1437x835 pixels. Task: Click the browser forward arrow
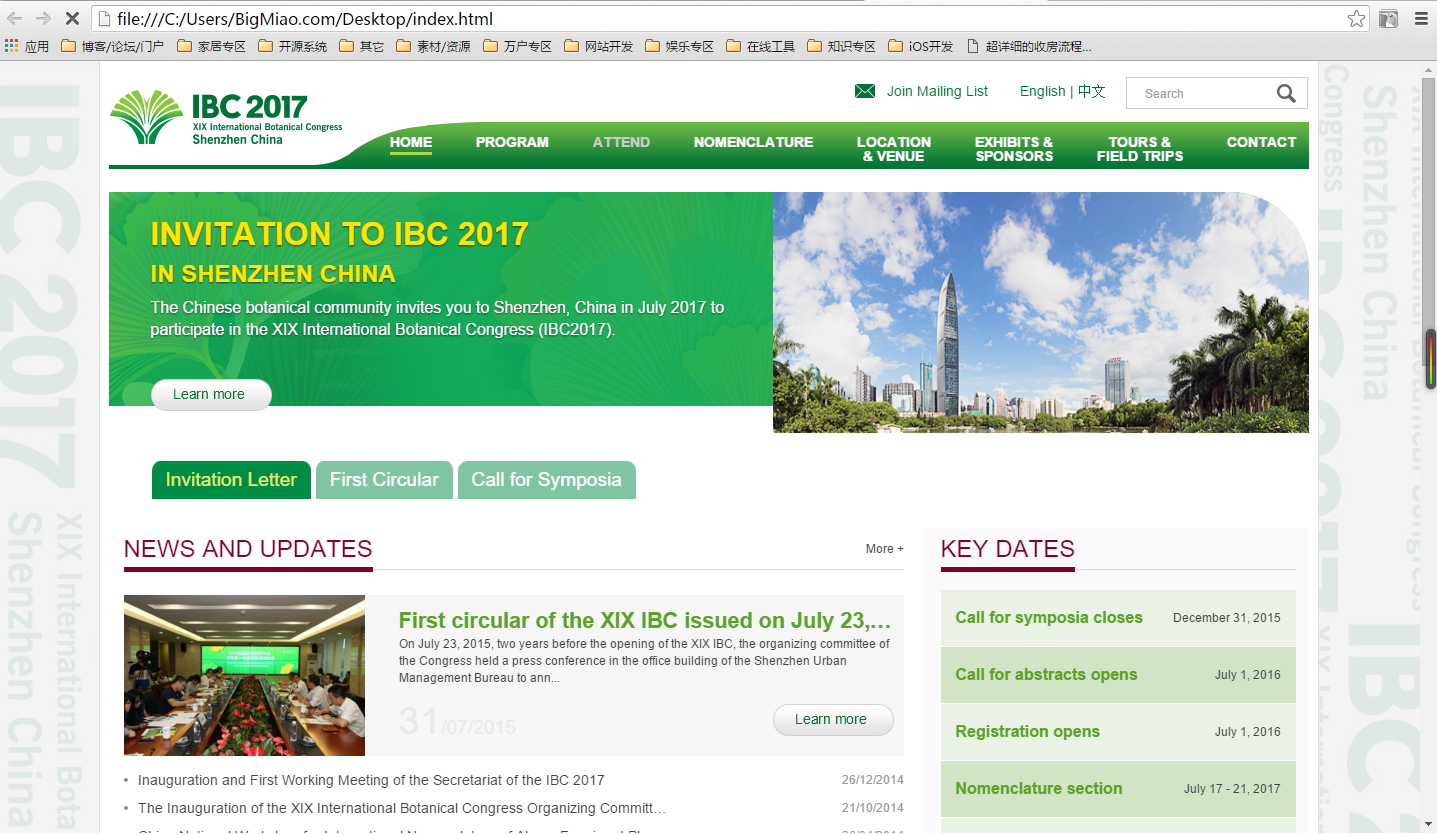tap(43, 18)
